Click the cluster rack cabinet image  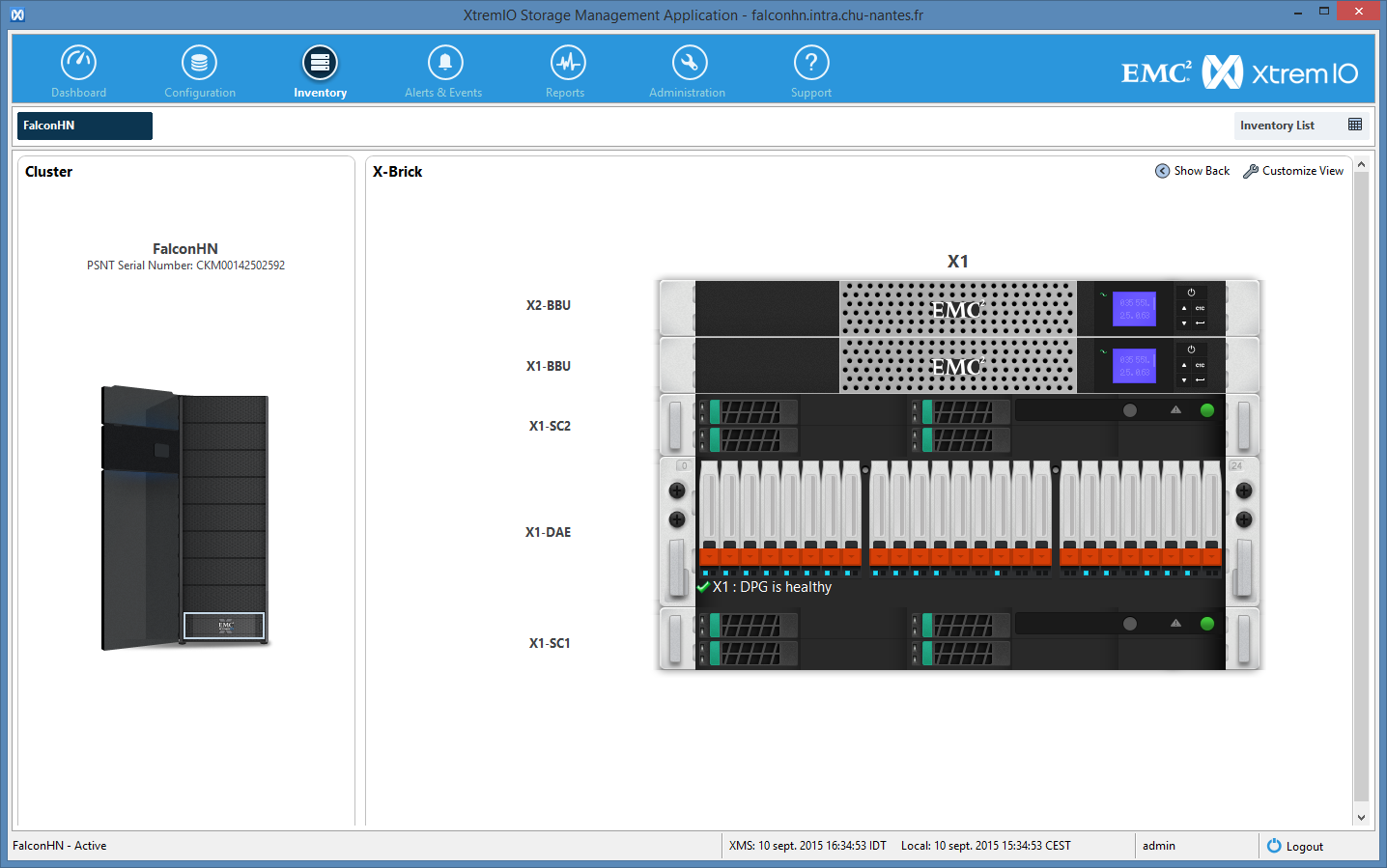coord(184,518)
